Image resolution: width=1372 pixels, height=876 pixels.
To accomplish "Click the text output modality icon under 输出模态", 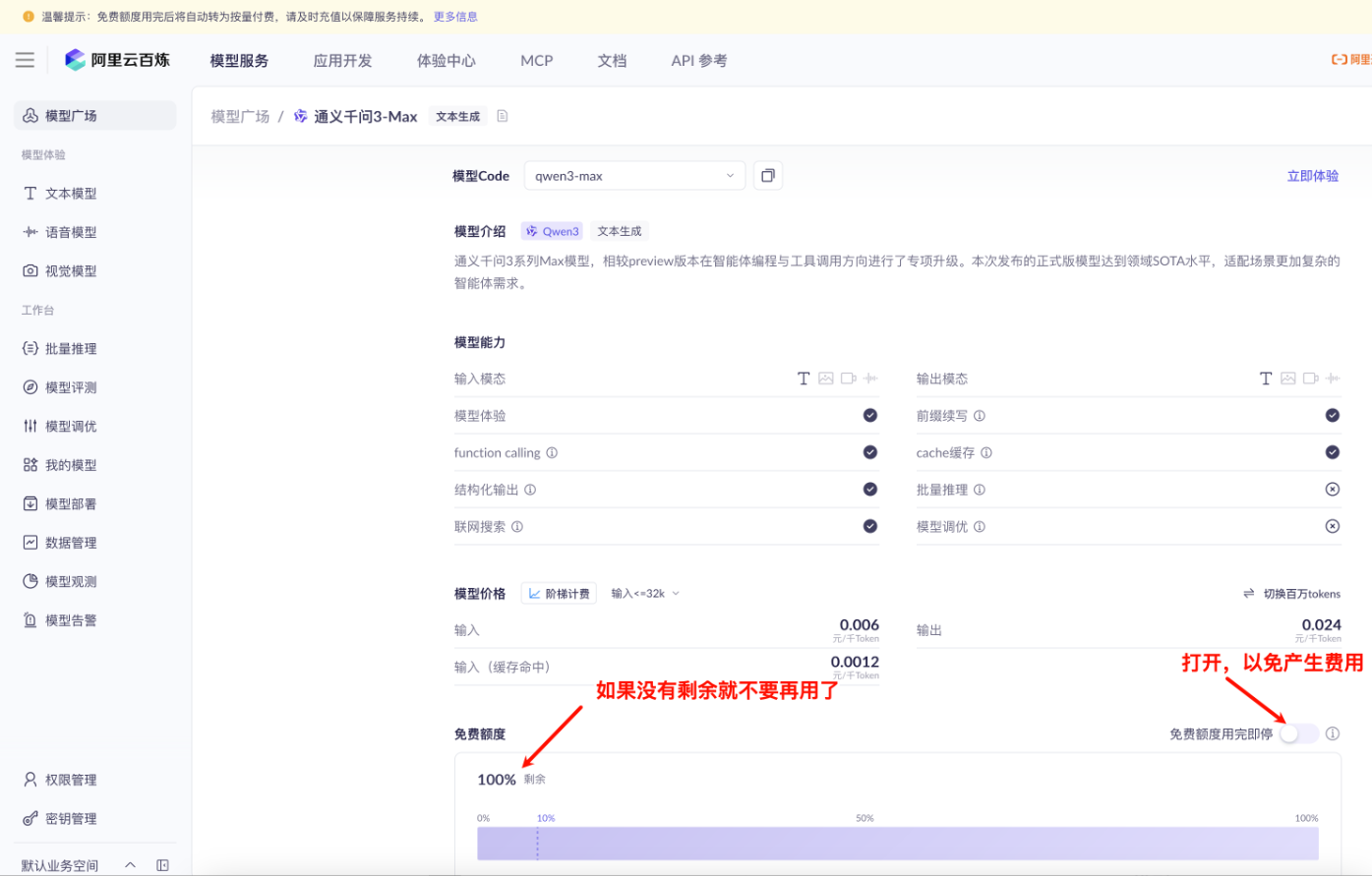I will [x=1266, y=379].
